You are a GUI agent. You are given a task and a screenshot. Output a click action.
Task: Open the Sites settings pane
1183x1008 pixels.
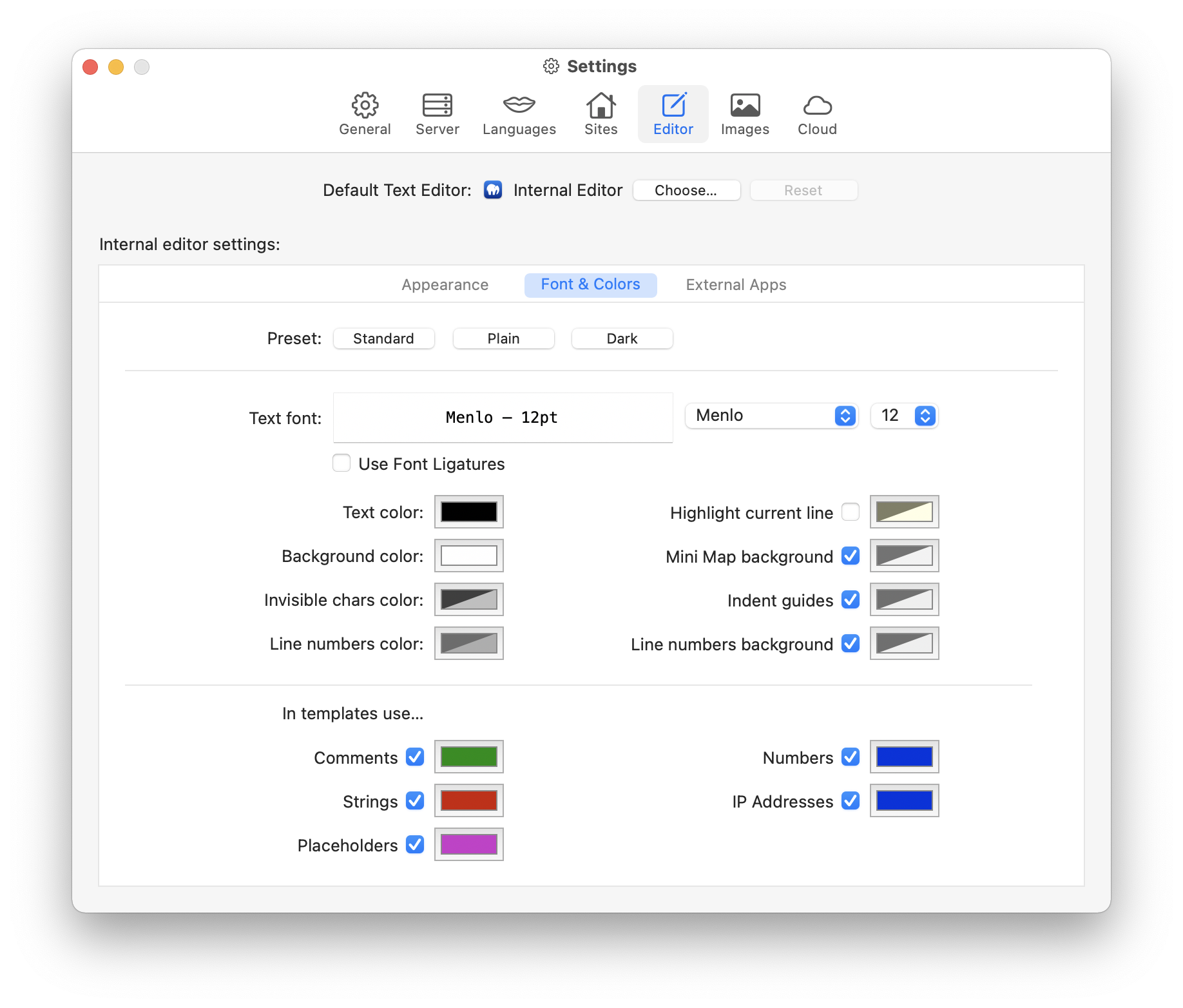coord(601,114)
